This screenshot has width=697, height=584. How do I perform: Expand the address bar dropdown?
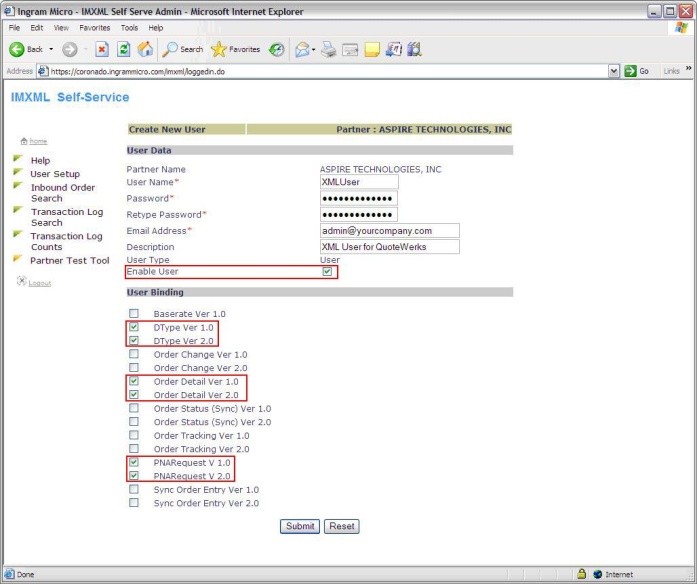(614, 71)
